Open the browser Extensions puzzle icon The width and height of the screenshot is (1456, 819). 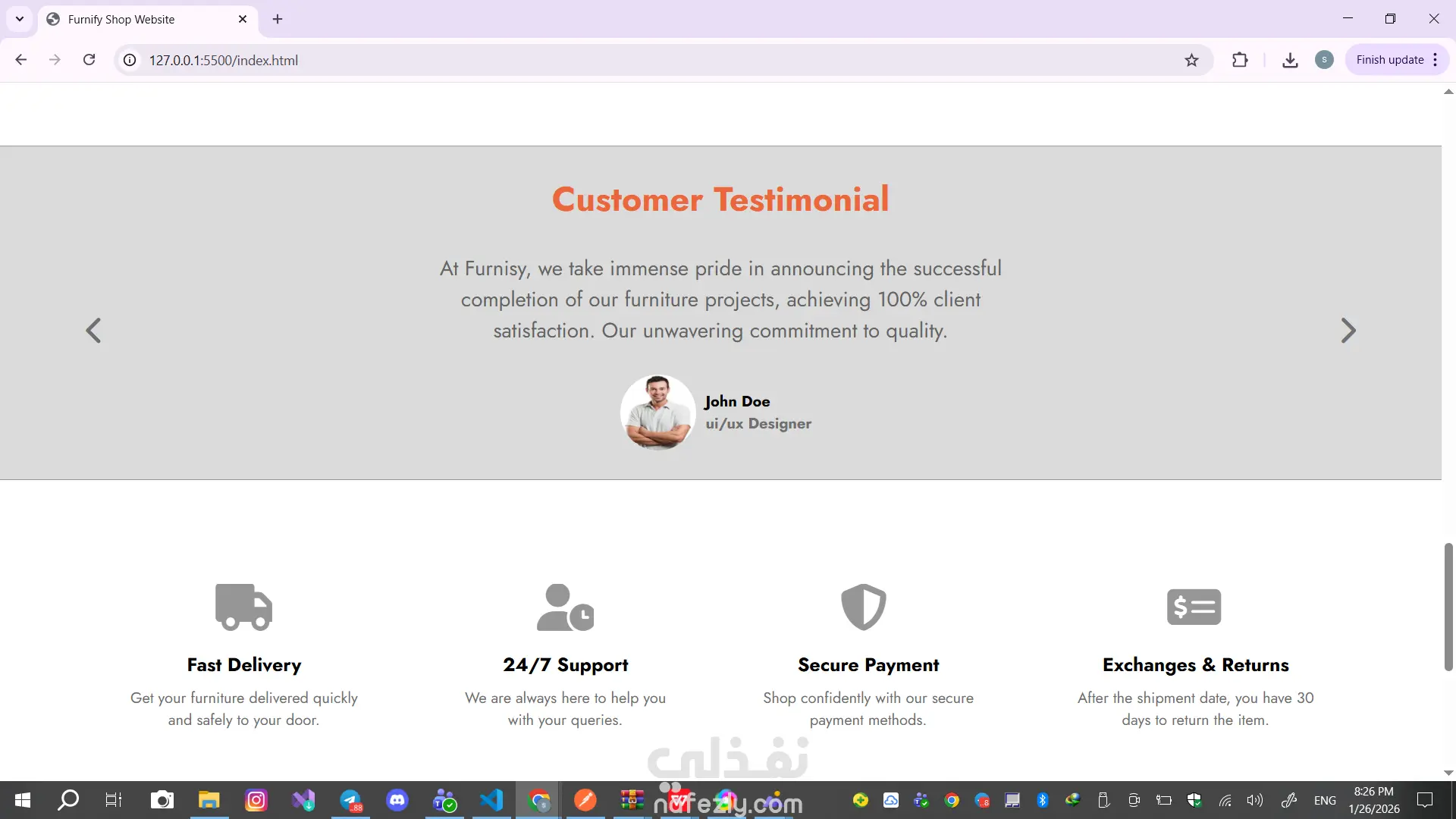(x=1240, y=60)
